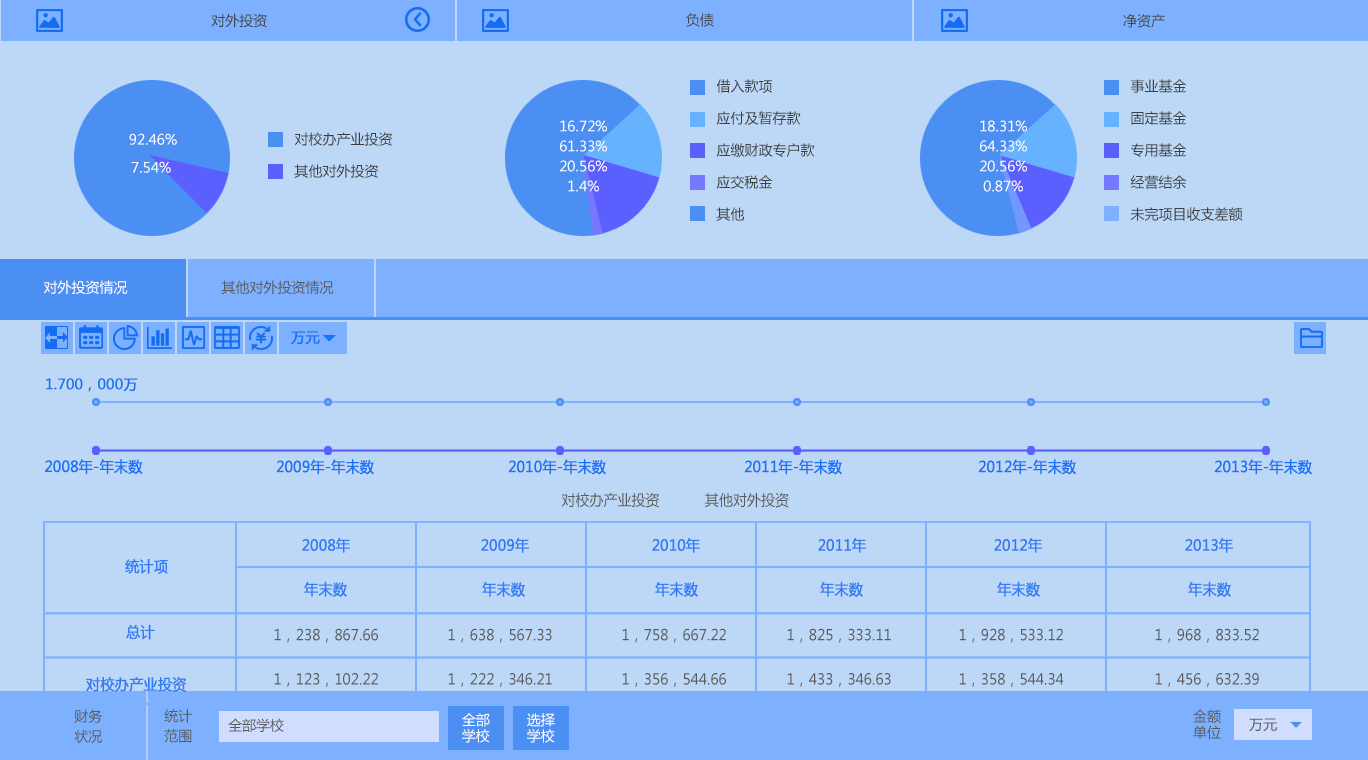Click the 全部学校 input field

(329, 726)
